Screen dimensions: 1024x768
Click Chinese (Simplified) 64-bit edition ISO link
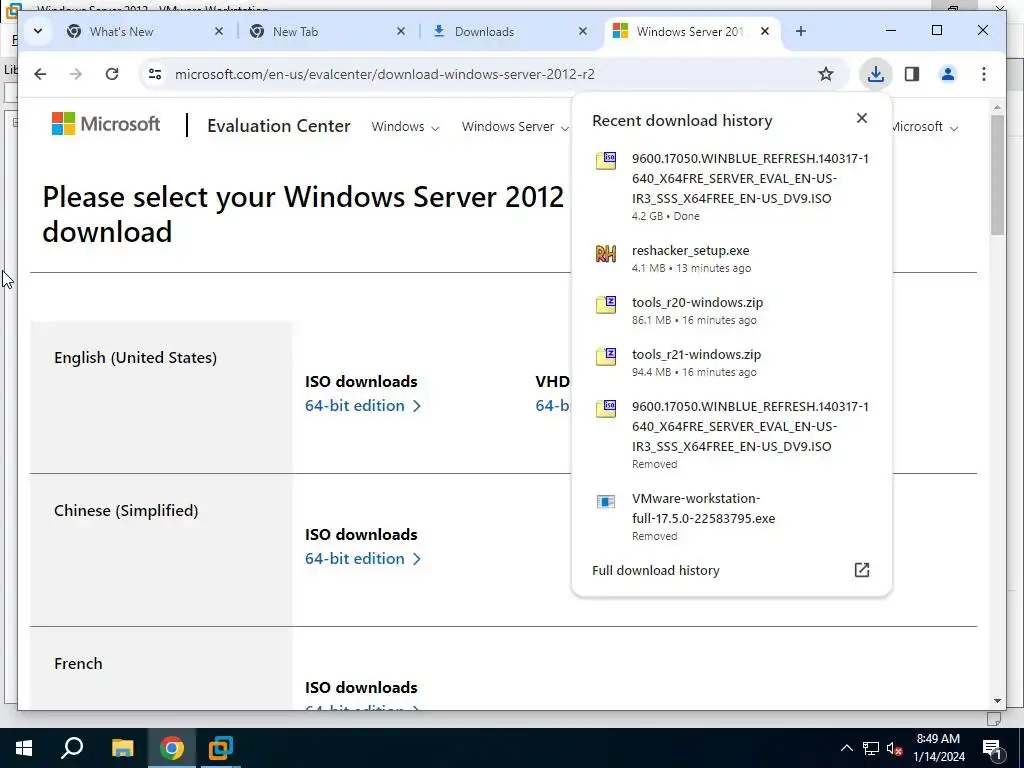coord(362,558)
